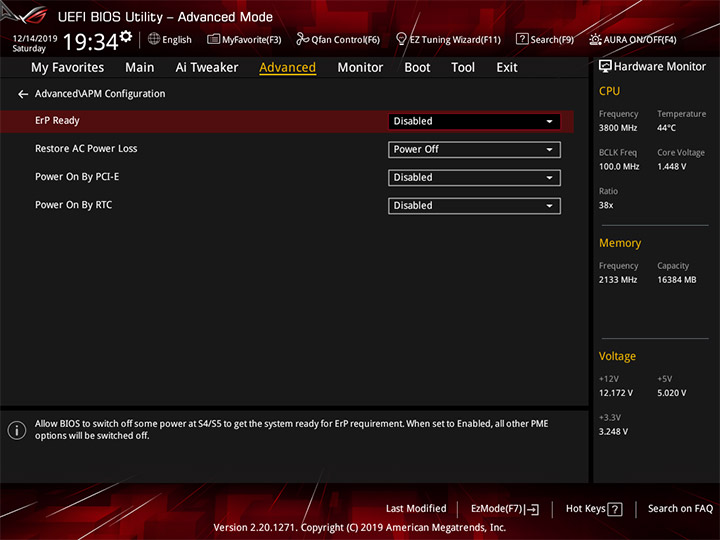Click Last Modified at the bottom
This screenshot has height=540, width=720.
pyautogui.click(x=416, y=509)
